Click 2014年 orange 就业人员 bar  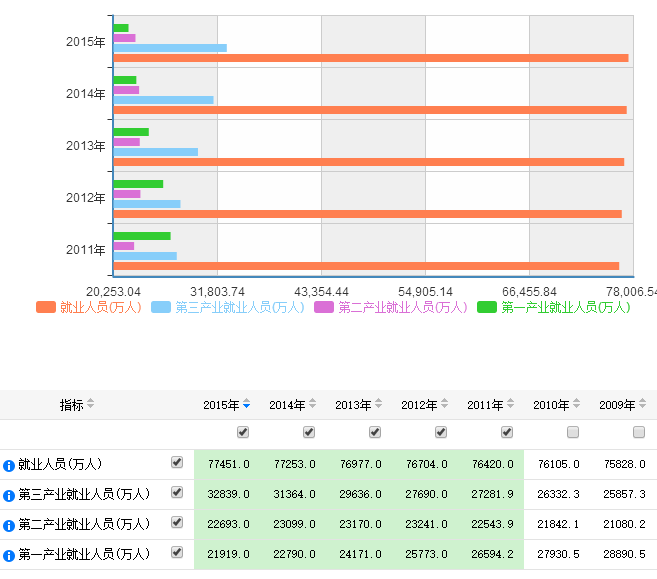click(x=370, y=110)
